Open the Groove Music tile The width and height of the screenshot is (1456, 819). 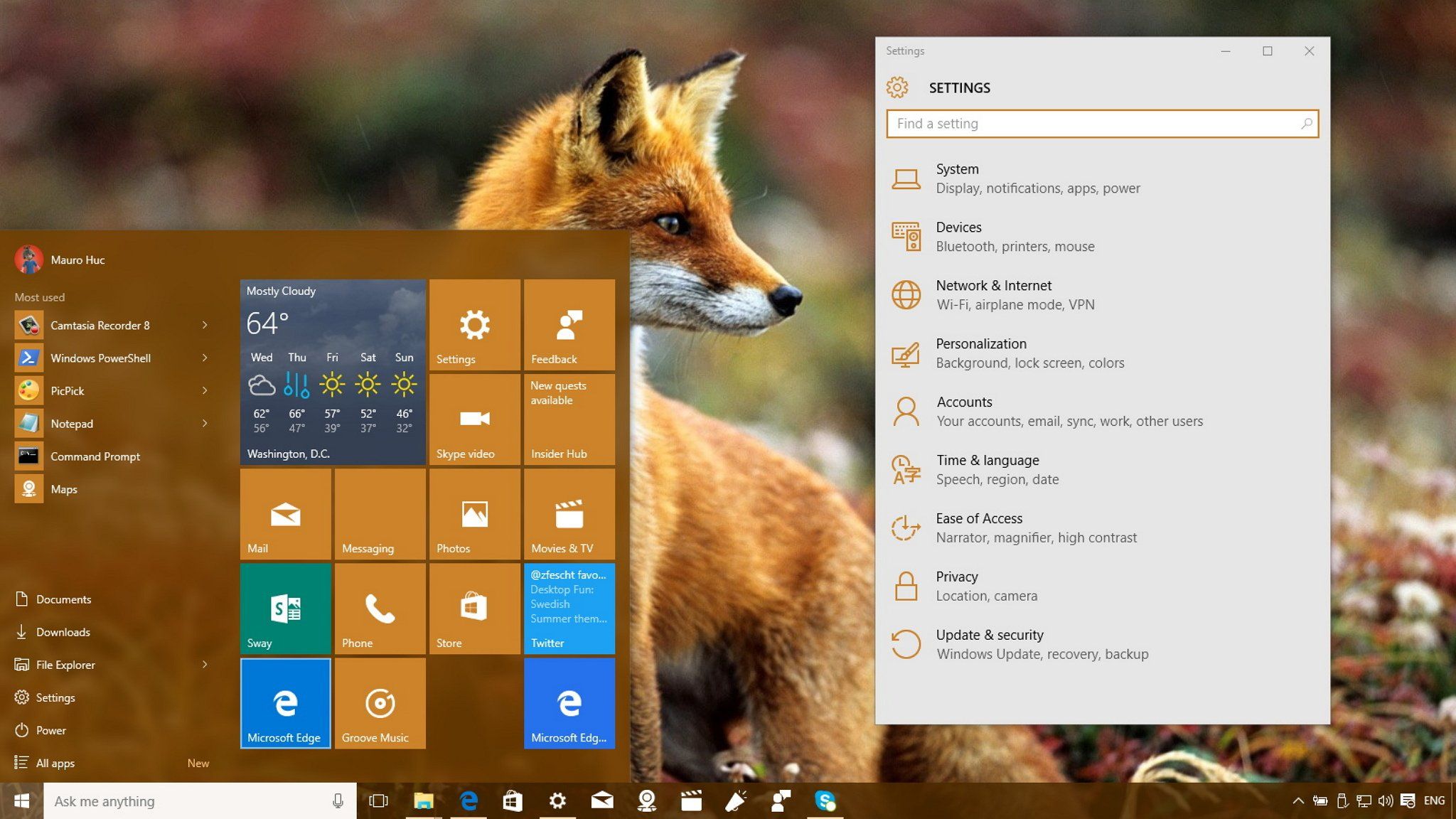point(380,703)
